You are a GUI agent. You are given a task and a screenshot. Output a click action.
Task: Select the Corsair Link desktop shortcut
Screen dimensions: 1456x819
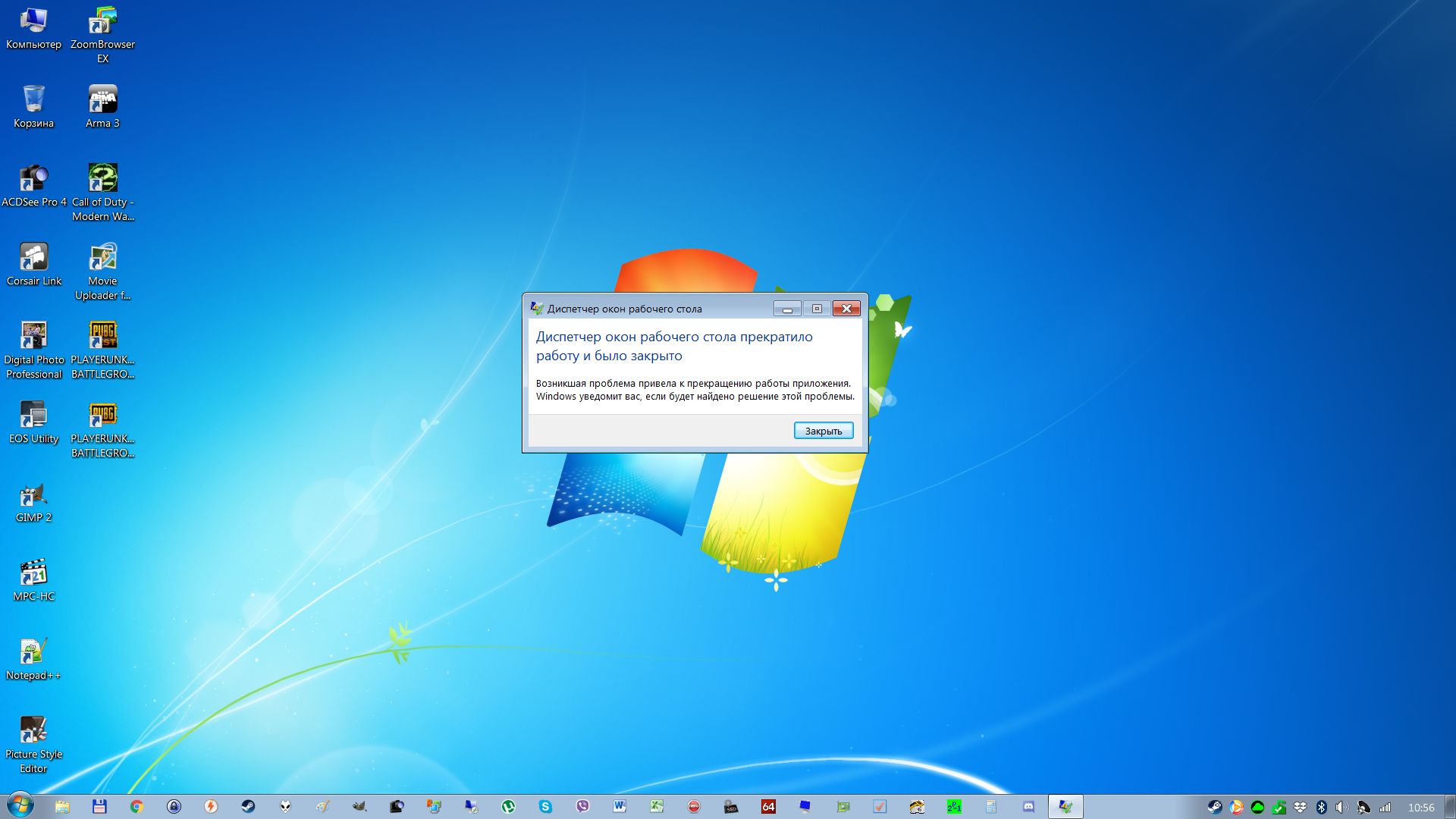pyautogui.click(x=33, y=264)
